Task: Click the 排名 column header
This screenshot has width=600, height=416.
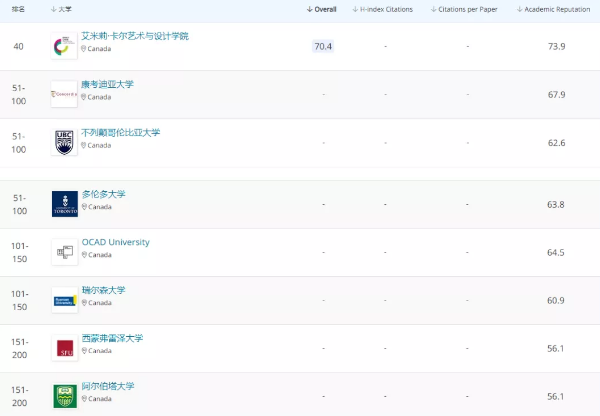Action: click(18, 9)
